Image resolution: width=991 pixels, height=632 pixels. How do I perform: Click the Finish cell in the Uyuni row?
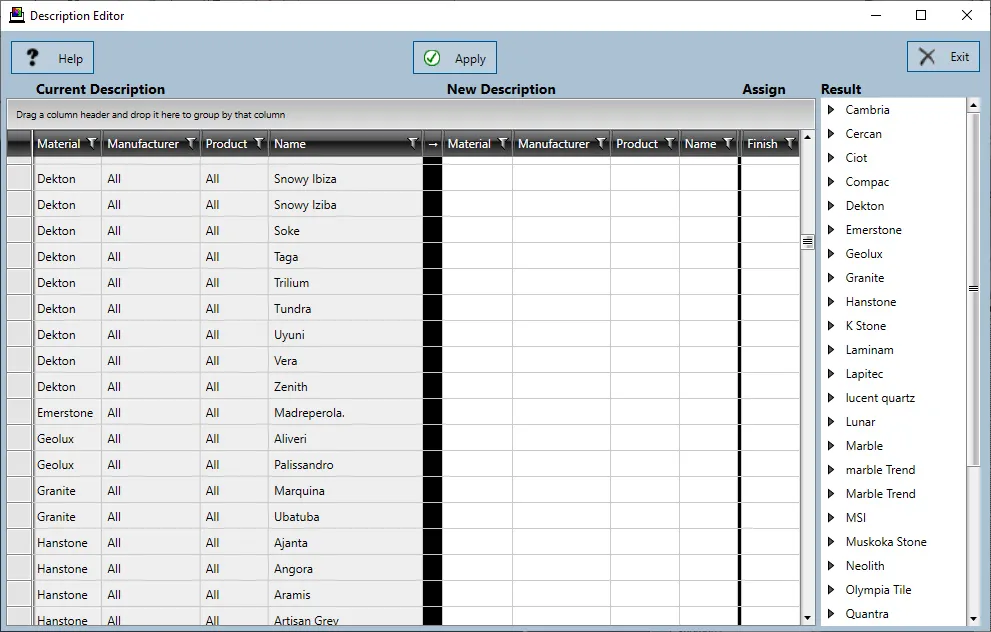click(770, 334)
